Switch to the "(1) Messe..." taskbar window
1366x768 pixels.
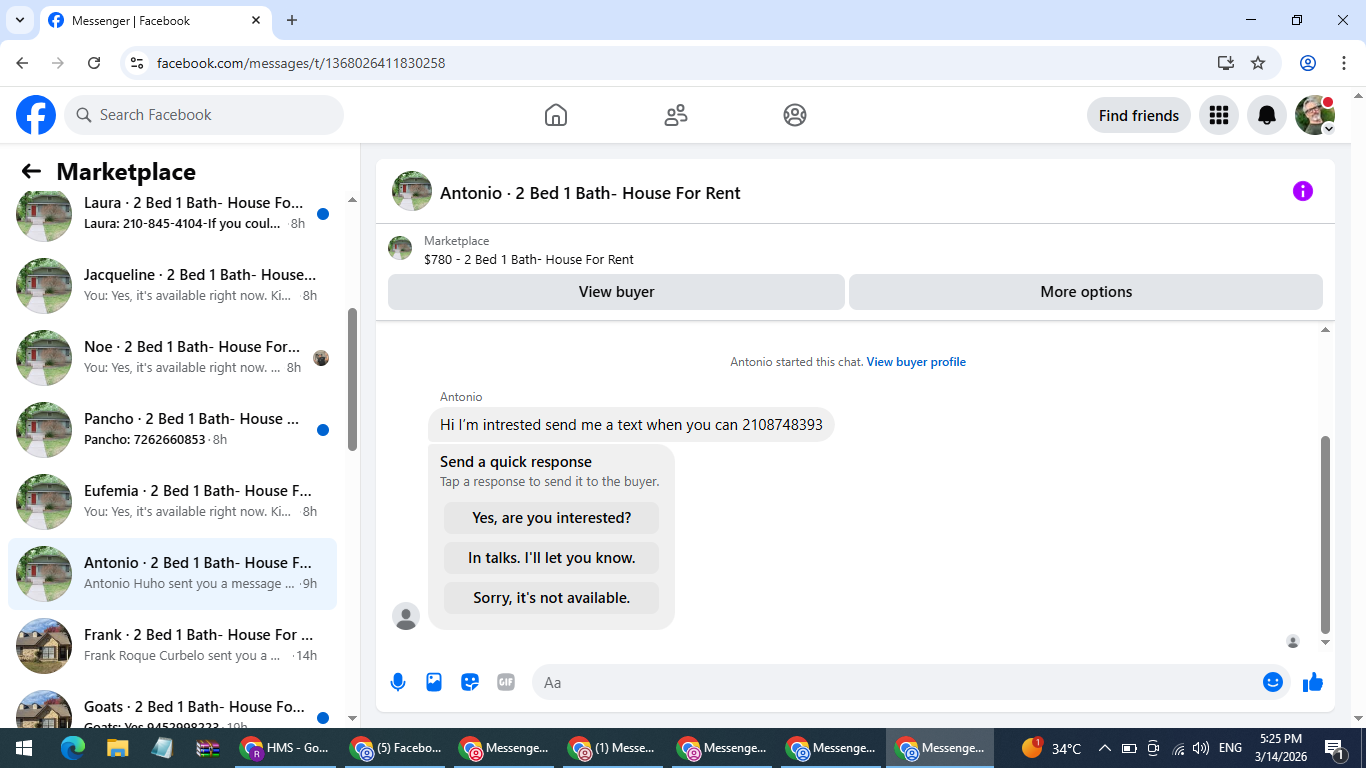pyautogui.click(x=612, y=748)
